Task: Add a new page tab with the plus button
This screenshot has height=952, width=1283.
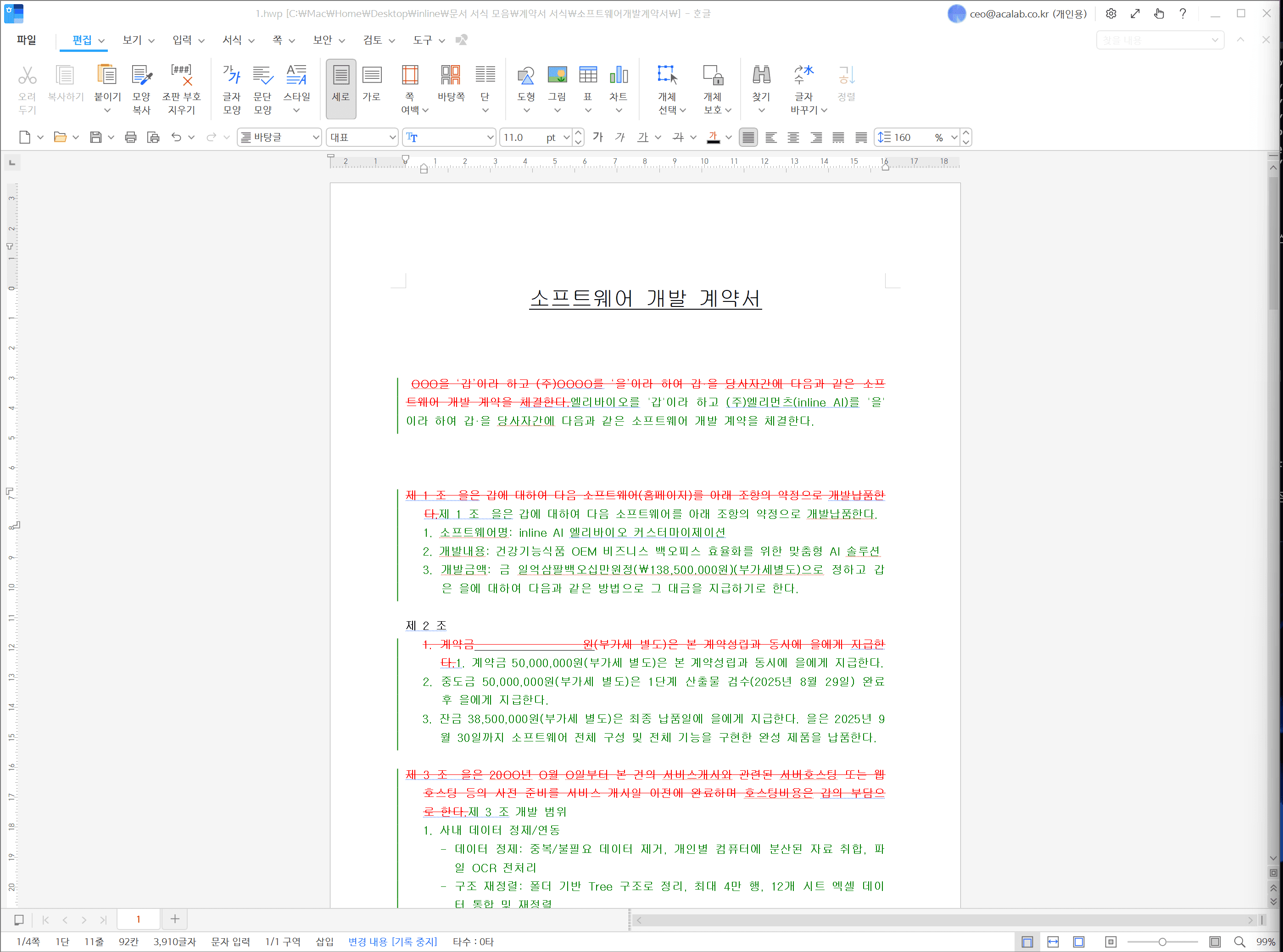Action: [174, 919]
